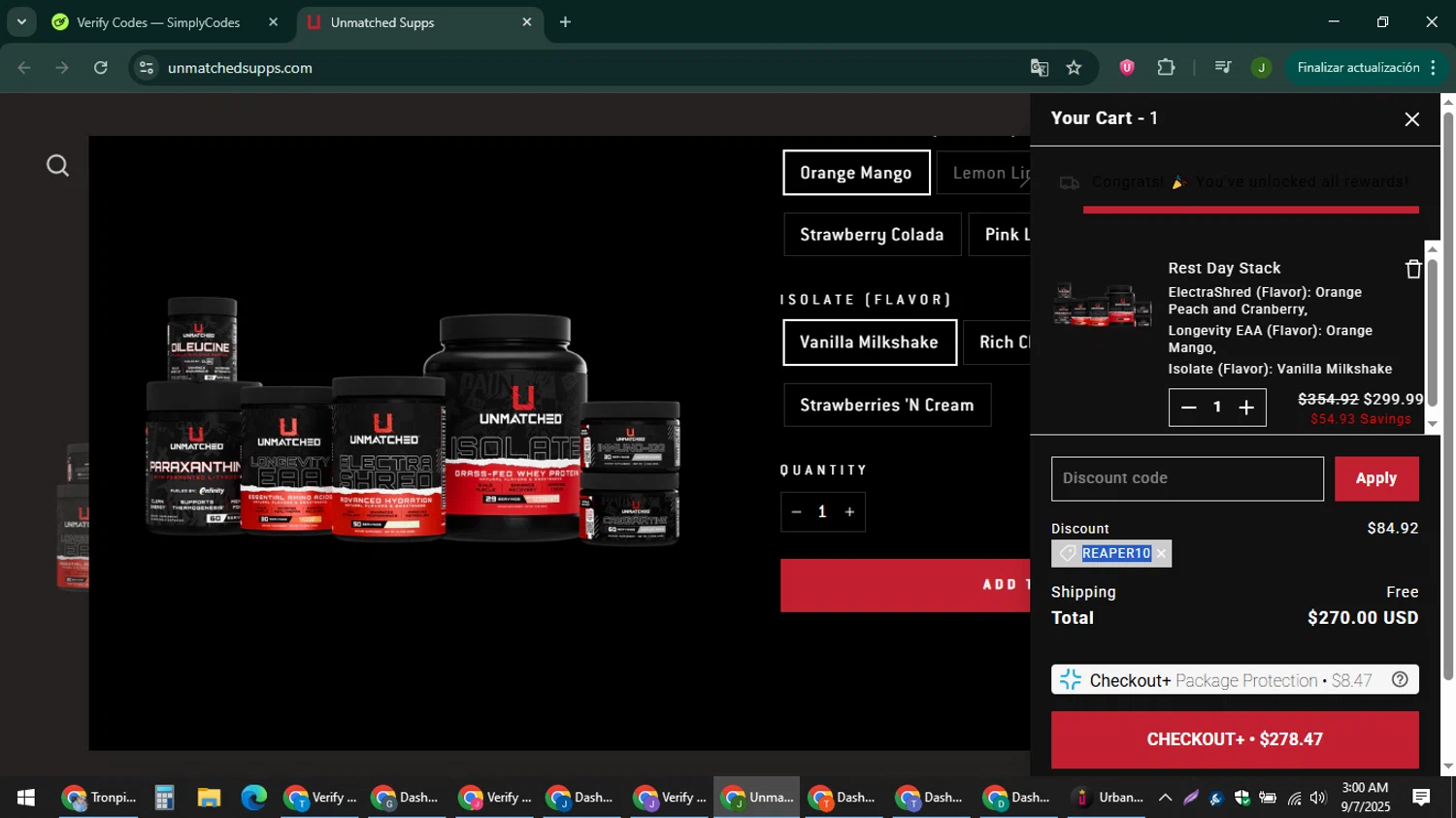1456x818 pixels.
Task: Open the product thumbnail on left edge
Action: (74, 516)
